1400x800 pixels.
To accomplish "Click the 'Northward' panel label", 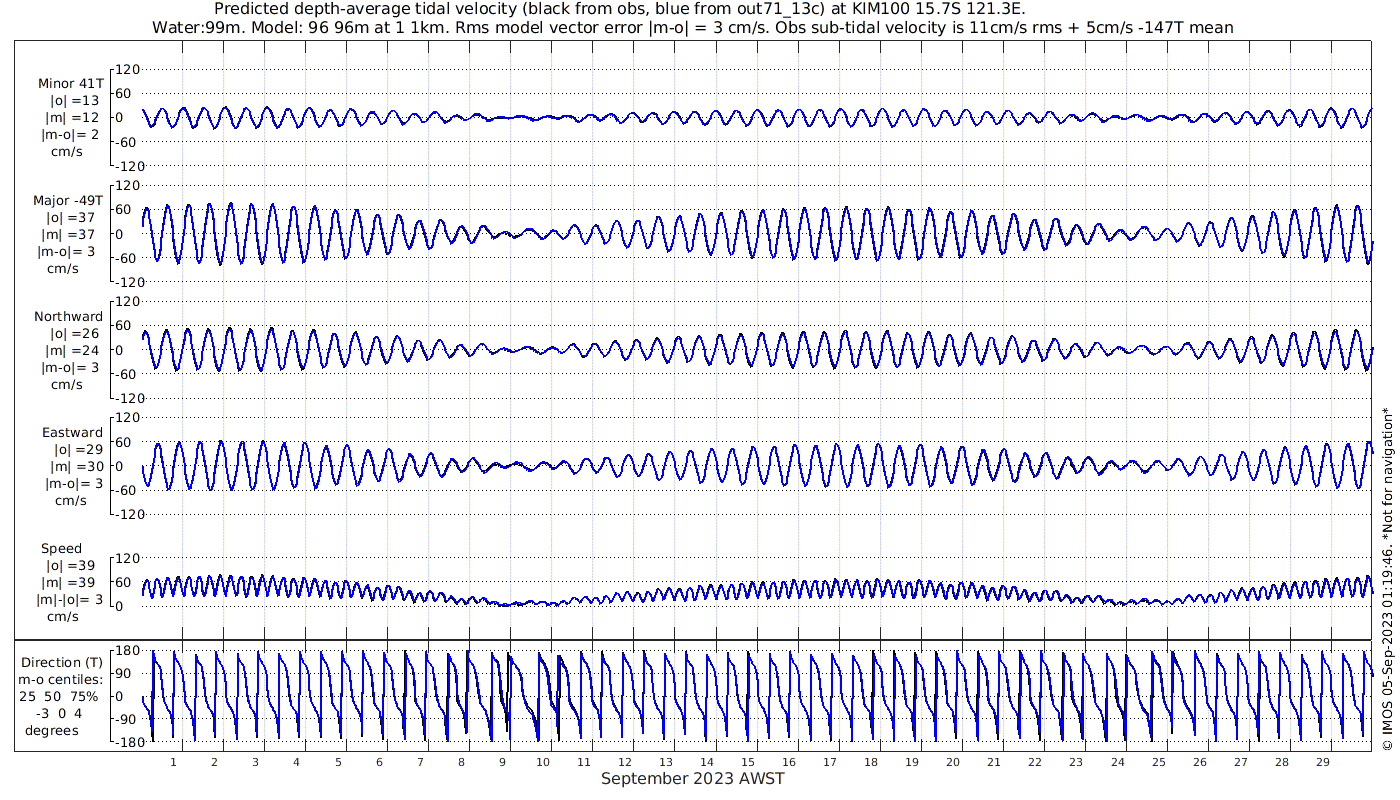I will (68, 316).
